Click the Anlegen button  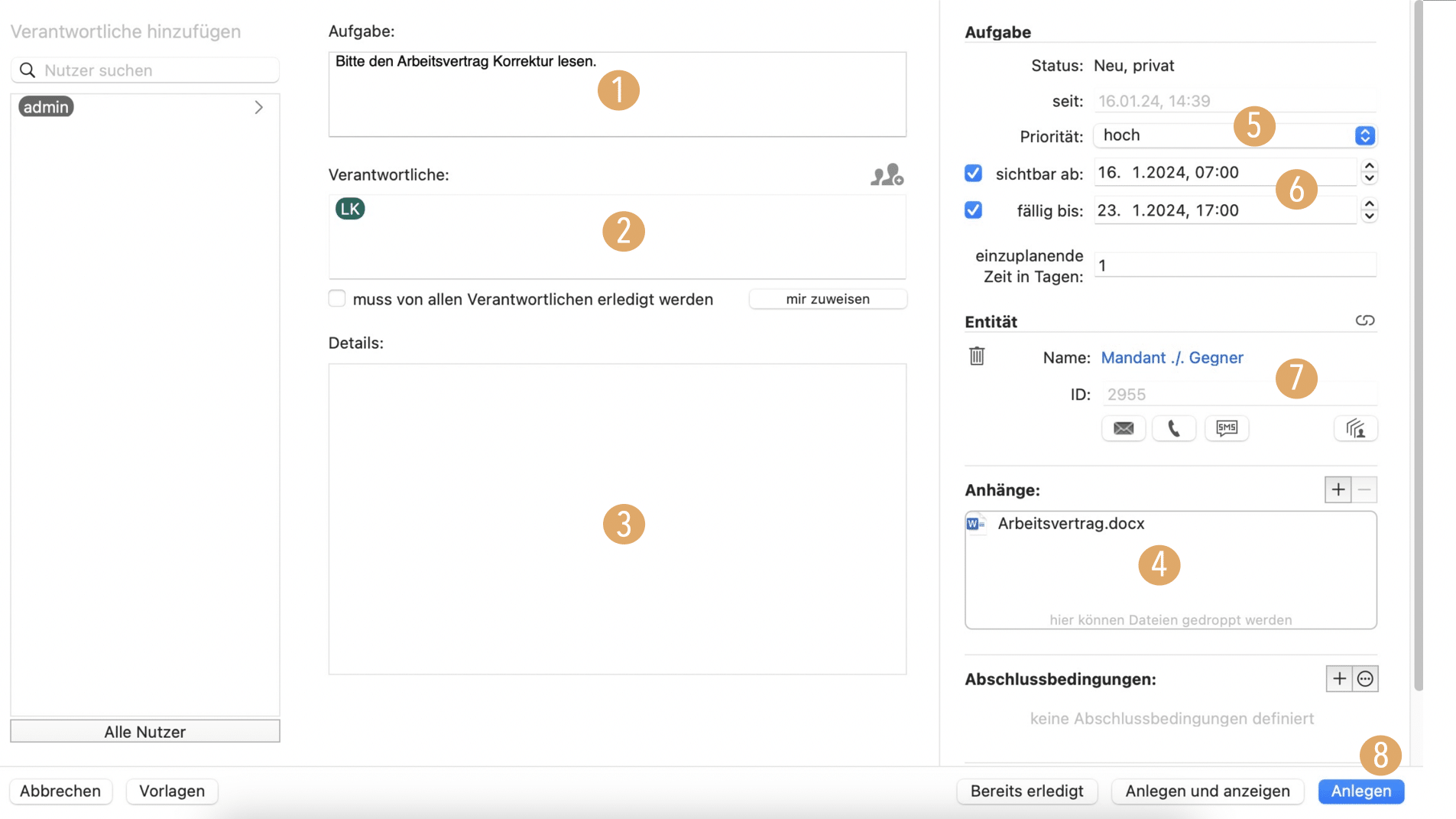tap(1361, 791)
